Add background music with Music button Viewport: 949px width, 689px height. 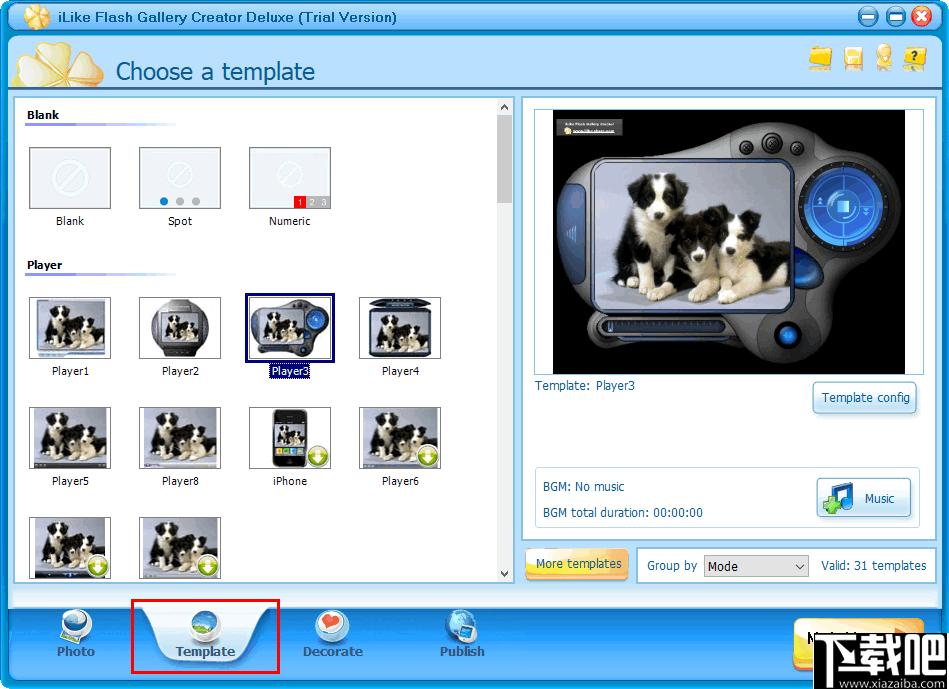864,498
